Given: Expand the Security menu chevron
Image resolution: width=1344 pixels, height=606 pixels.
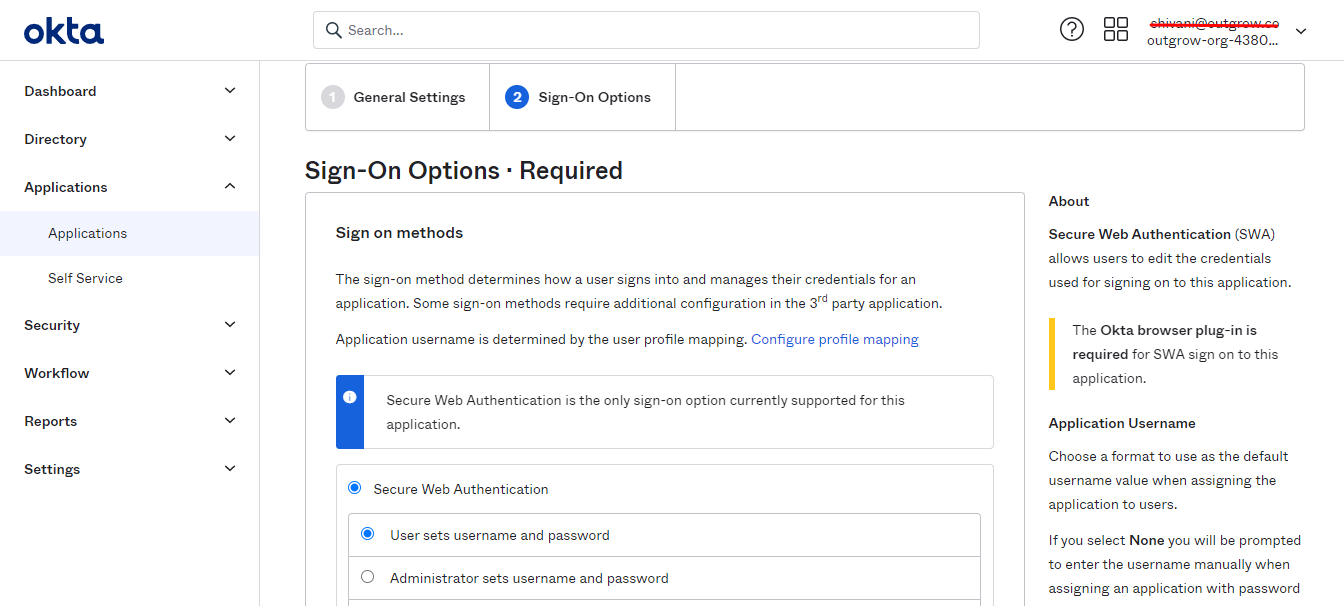Looking at the screenshot, I should 230,325.
